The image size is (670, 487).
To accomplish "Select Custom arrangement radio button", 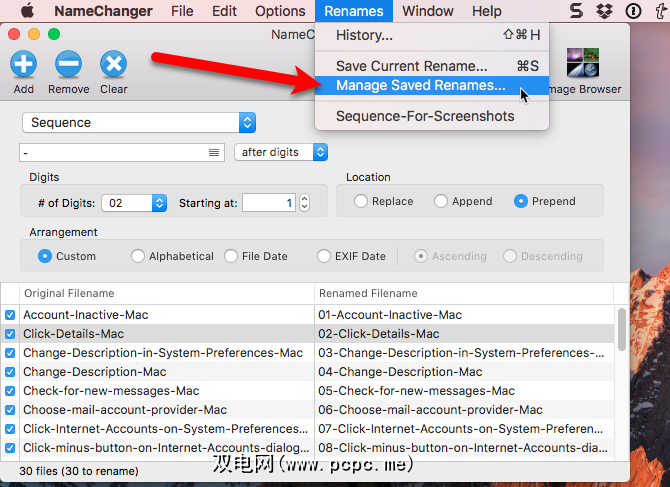I will pos(45,256).
